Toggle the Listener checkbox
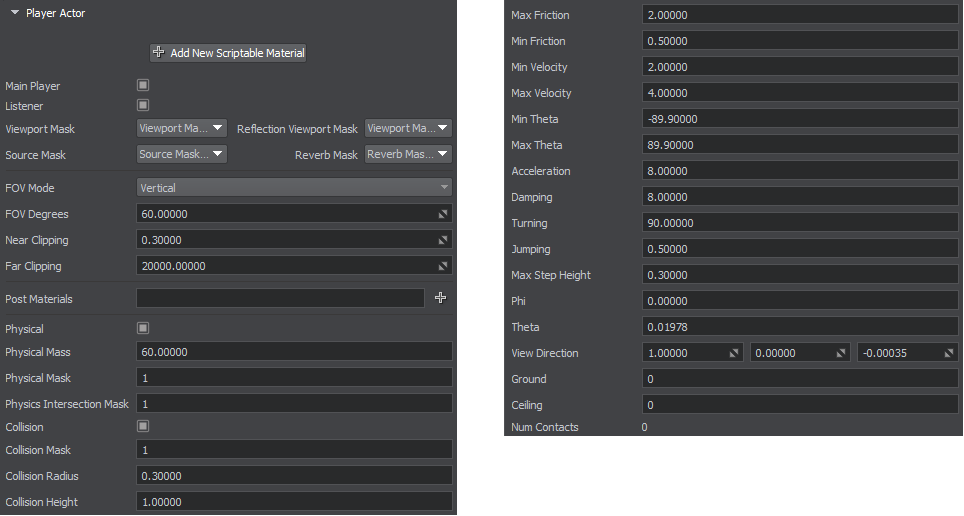This screenshot has height=516, width=964. point(143,105)
